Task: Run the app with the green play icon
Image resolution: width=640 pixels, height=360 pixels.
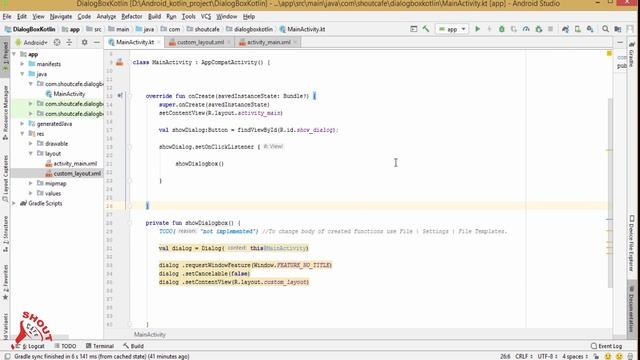Action: pos(478,29)
